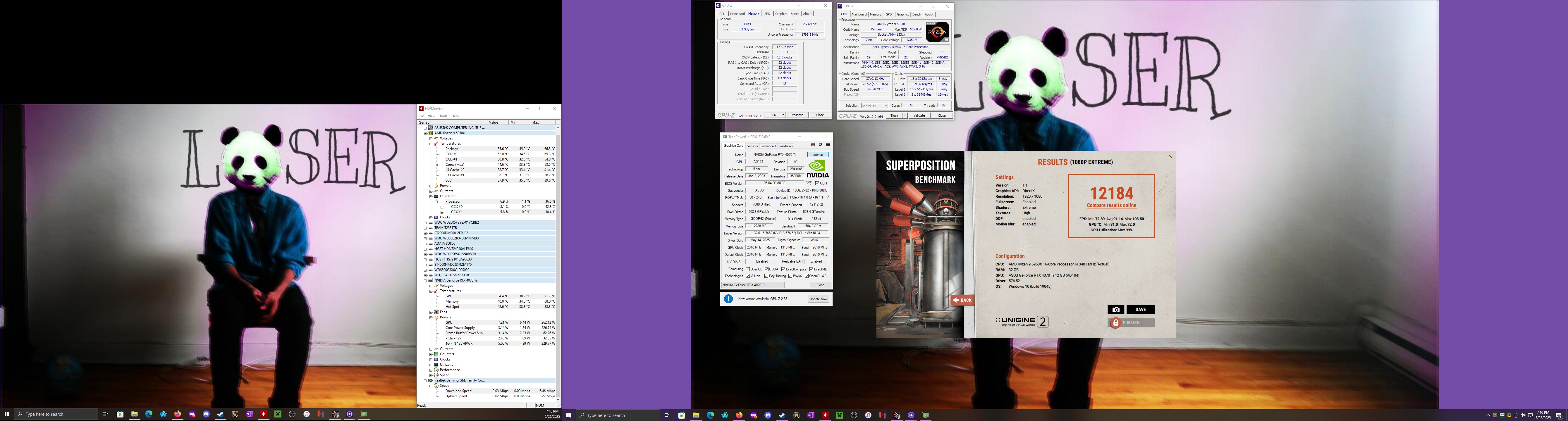This screenshot has width=1568, height=421.
Task: Toggle PhysX checkbox in GPU-Z
Action: click(x=790, y=276)
